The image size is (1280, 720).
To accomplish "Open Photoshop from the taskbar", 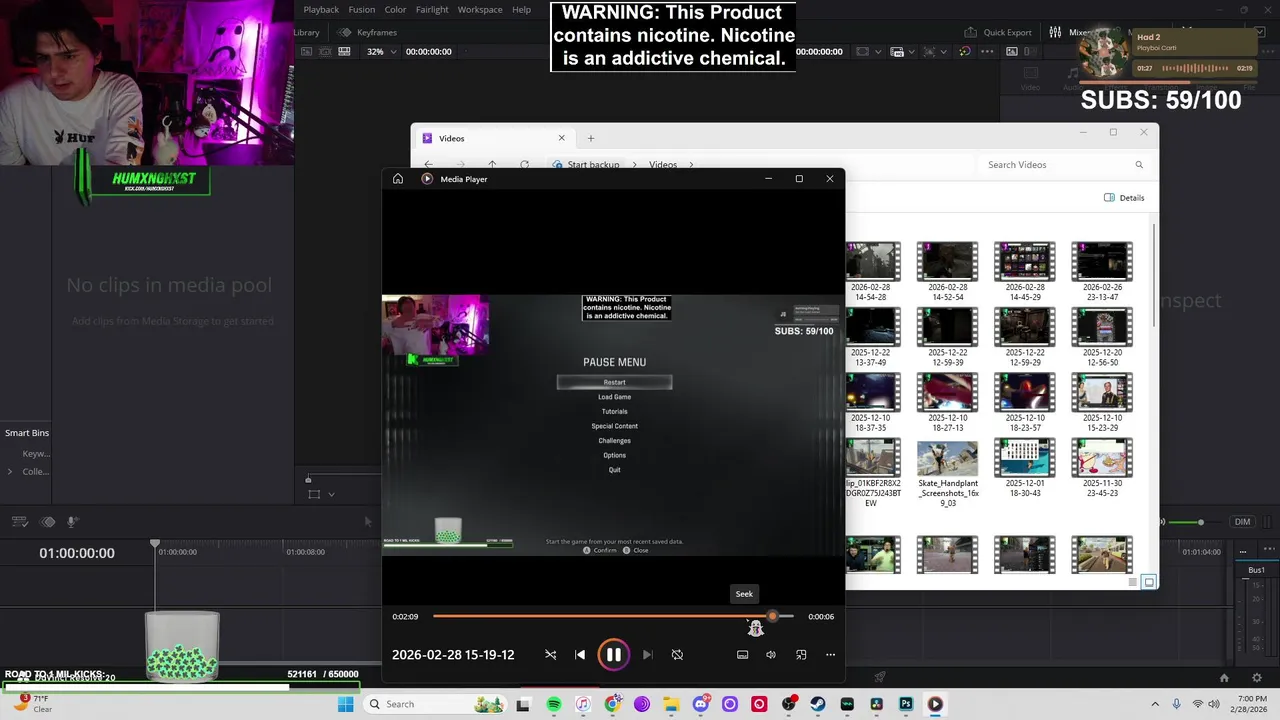I will click(x=906, y=704).
